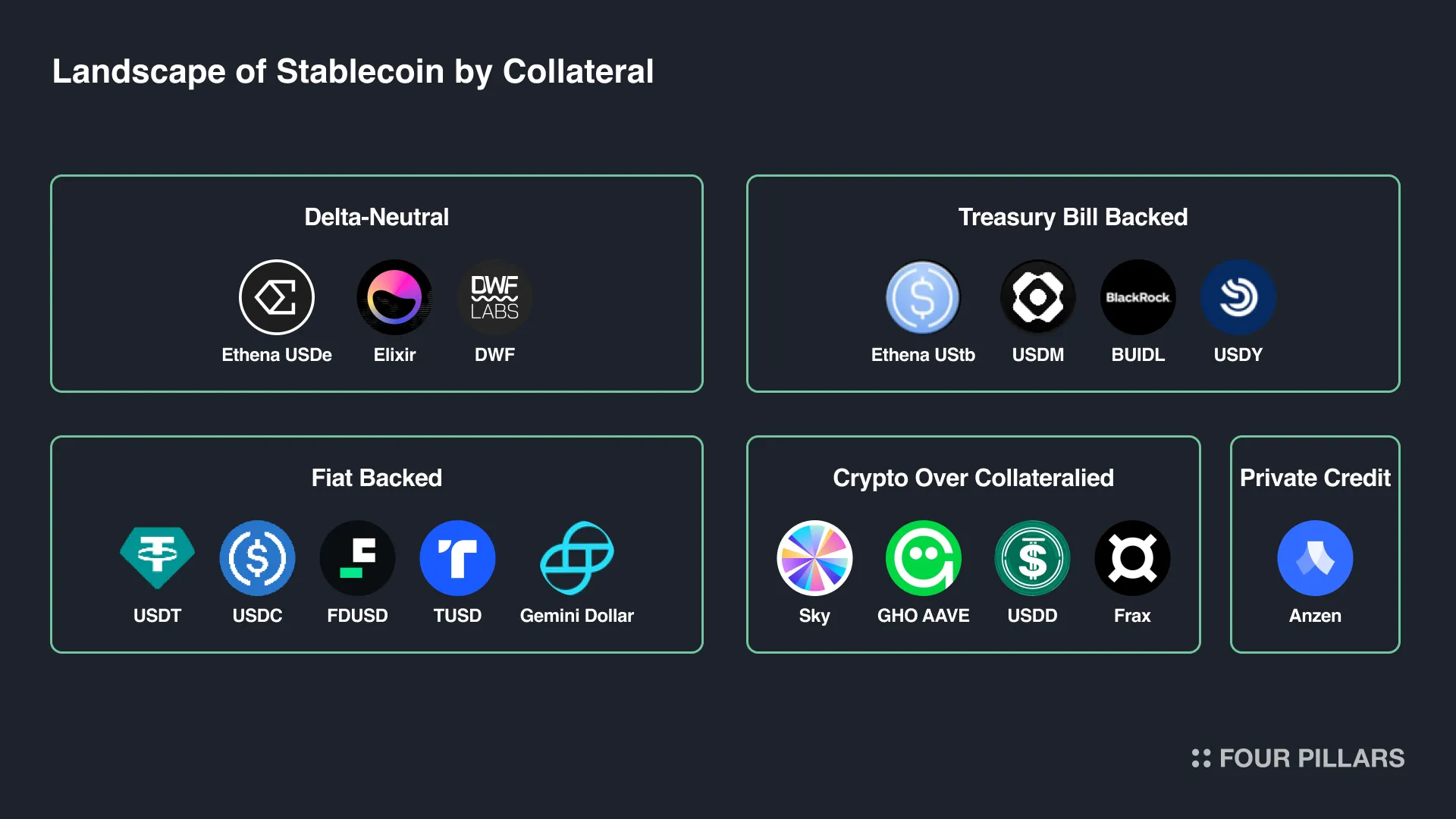Click the FDUSD logo icon
The height and width of the screenshot is (819, 1456).
pos(357,558)
